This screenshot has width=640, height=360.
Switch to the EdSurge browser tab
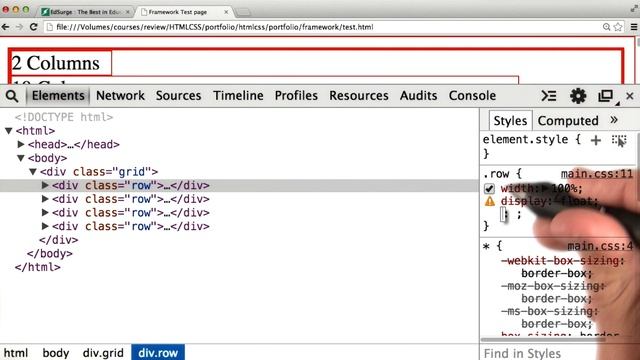86,12
